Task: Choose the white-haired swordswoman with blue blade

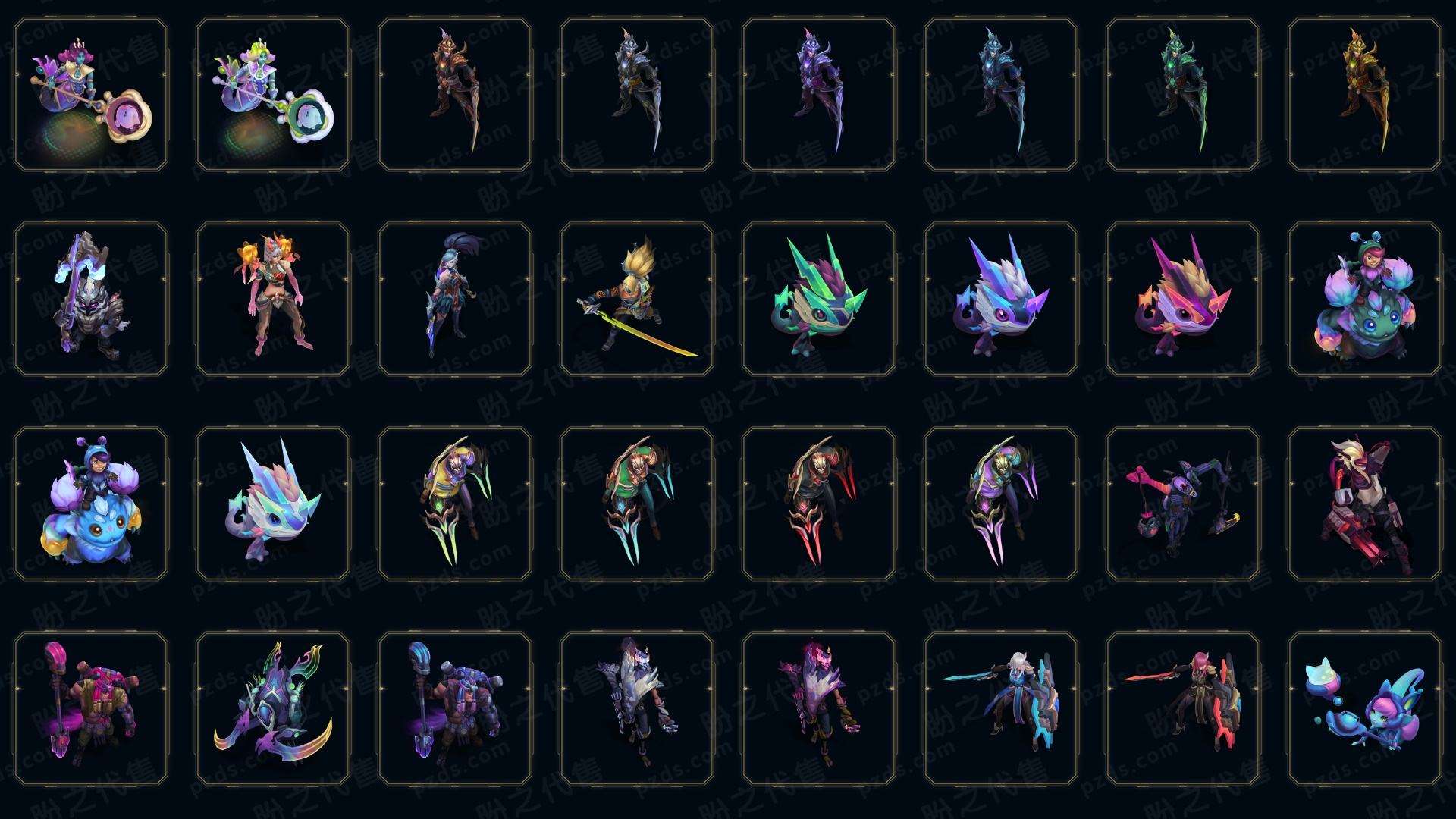Action: [x=1001, y=708]
